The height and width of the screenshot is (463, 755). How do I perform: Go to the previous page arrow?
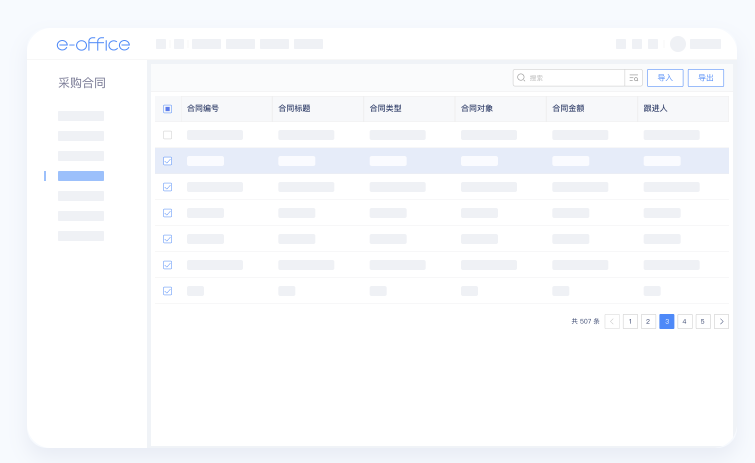click(612, 321)
